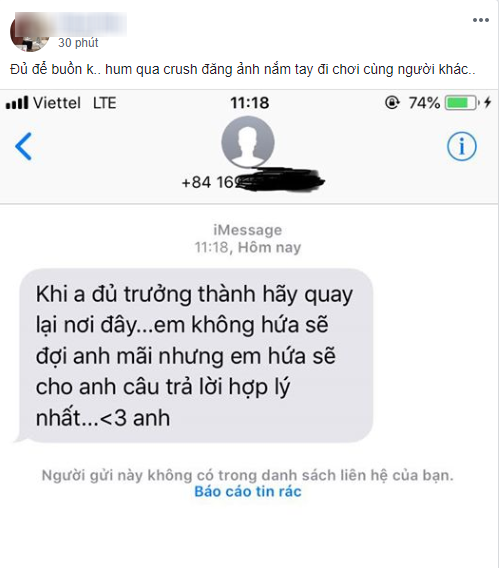Image resolution: width=499 pixels, height=568 pixels.
Task: Click the blurred poster profile picture
Action: click(x=29, y=32)
